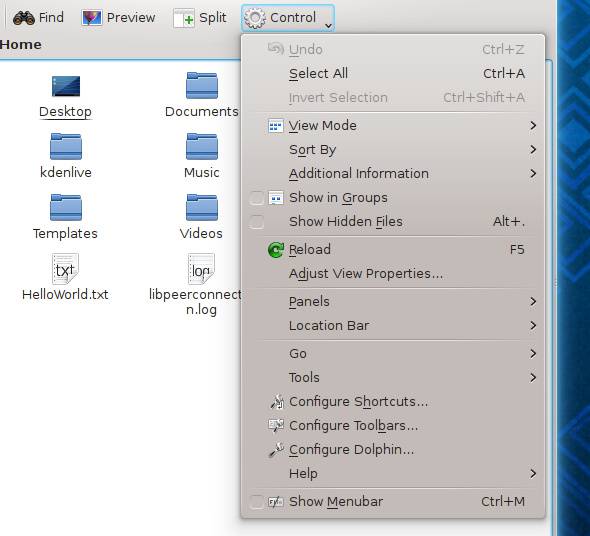Click the Control gear icon
Viewport: 590px width, 536px height.
coord(255,18)
